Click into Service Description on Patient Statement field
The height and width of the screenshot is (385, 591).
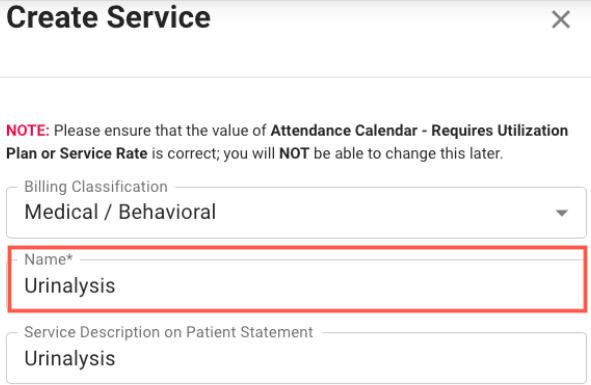click(296, 358)
